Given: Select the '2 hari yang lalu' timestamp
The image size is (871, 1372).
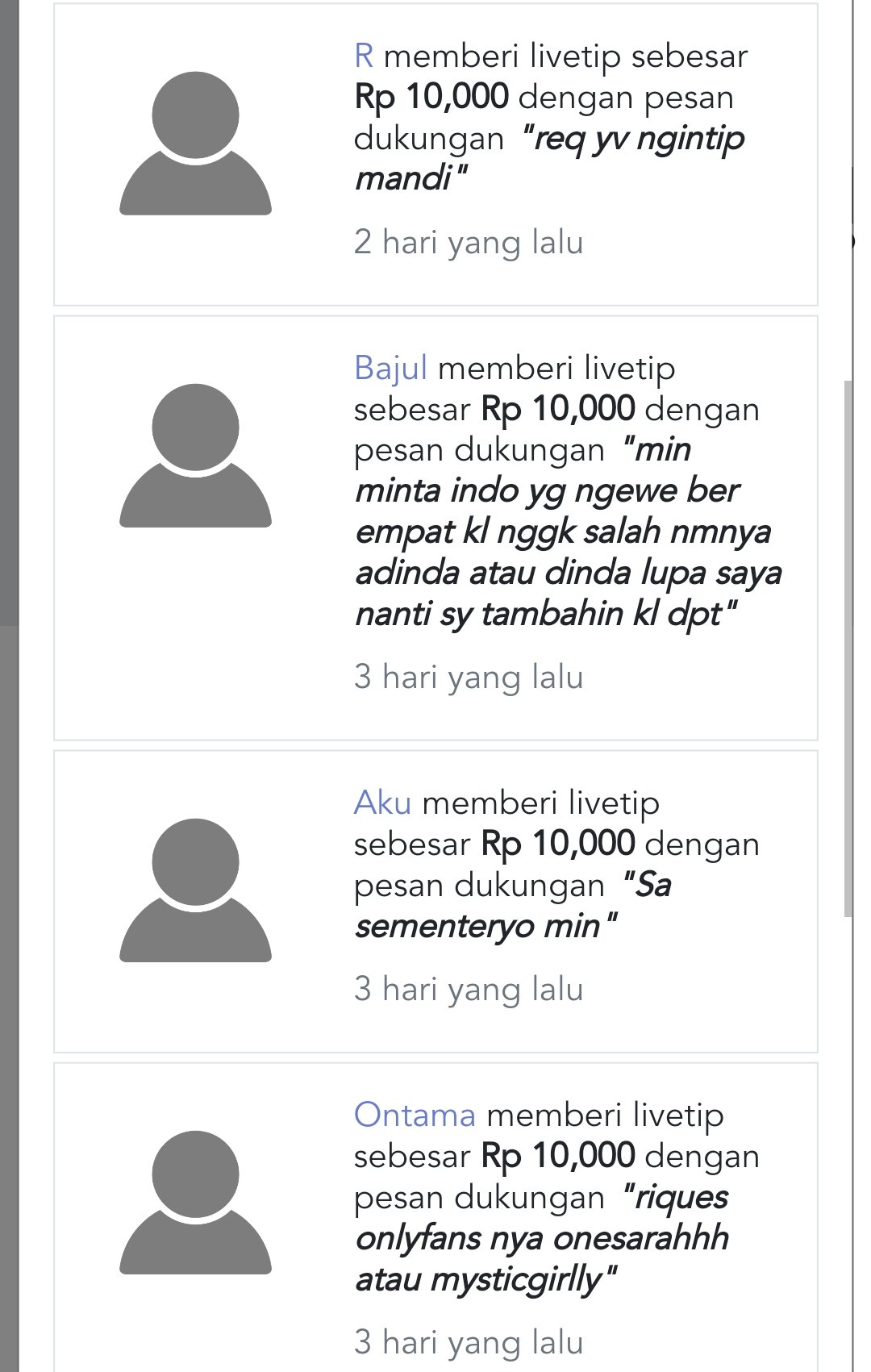Looking at the screenshot, I should (x=469, y=242).
